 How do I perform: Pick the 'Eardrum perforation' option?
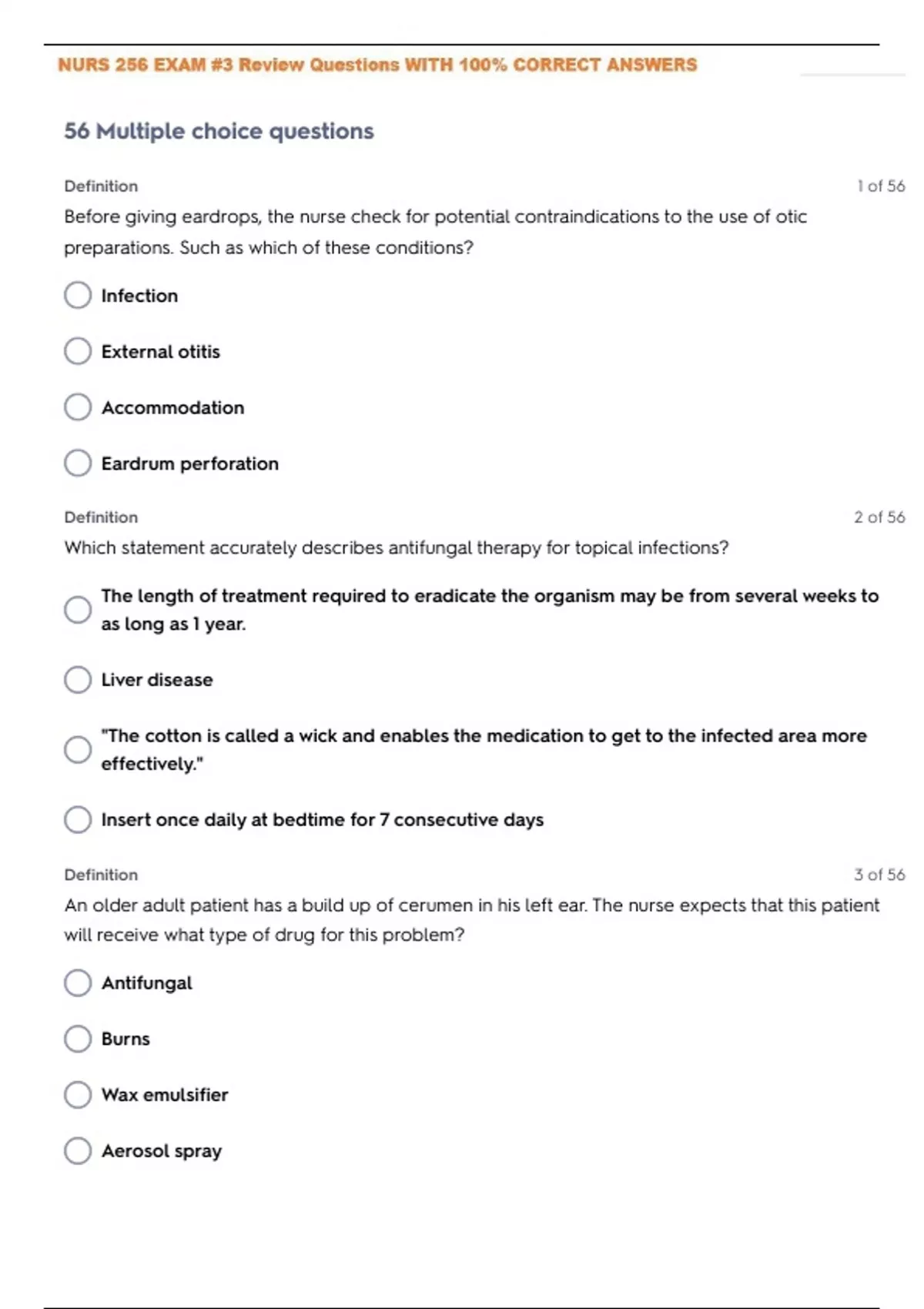(x=78, y=464)
